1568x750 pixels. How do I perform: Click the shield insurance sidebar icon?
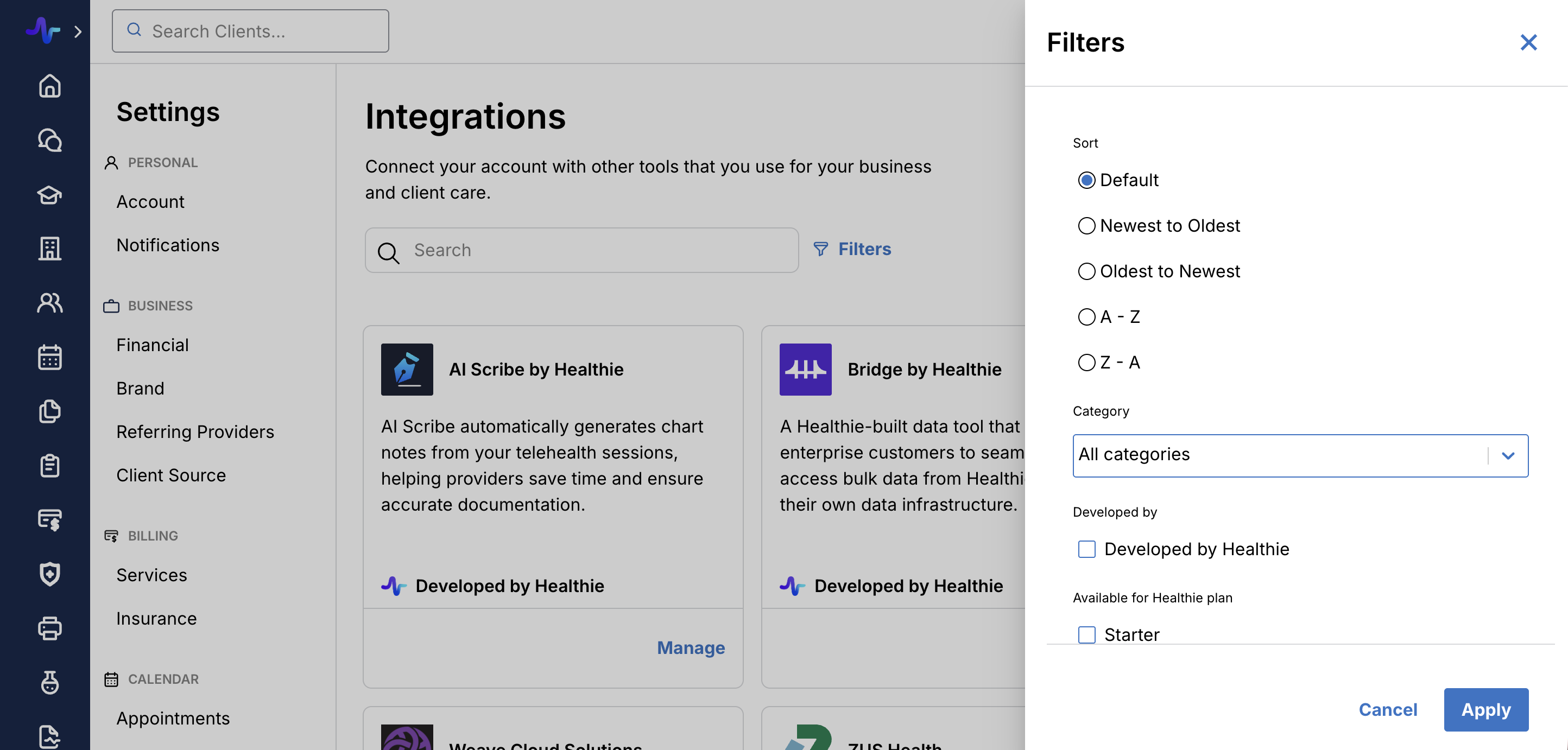[49, 574]
